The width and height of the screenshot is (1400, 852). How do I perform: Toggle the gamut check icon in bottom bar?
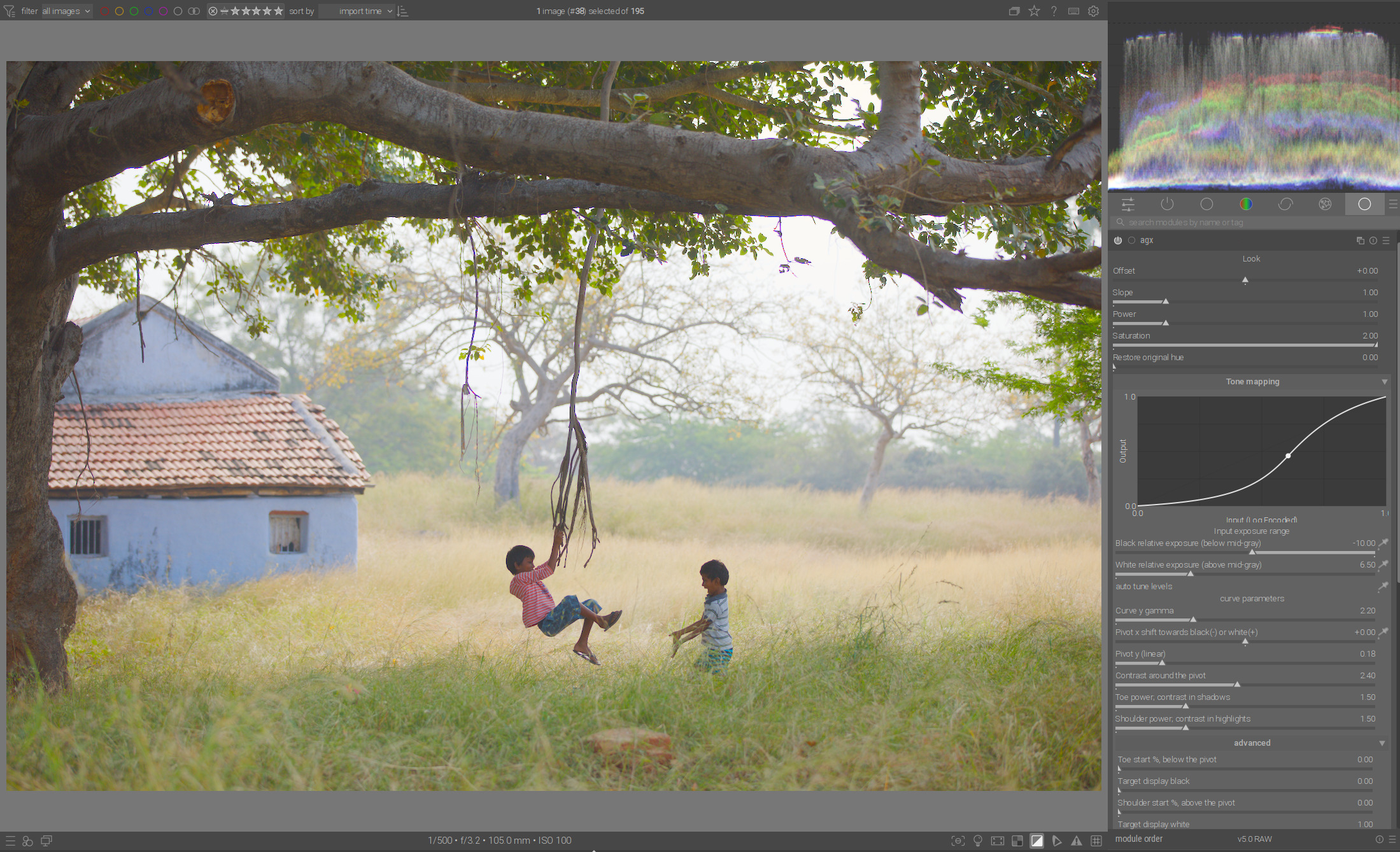[x=1076, y=841]
